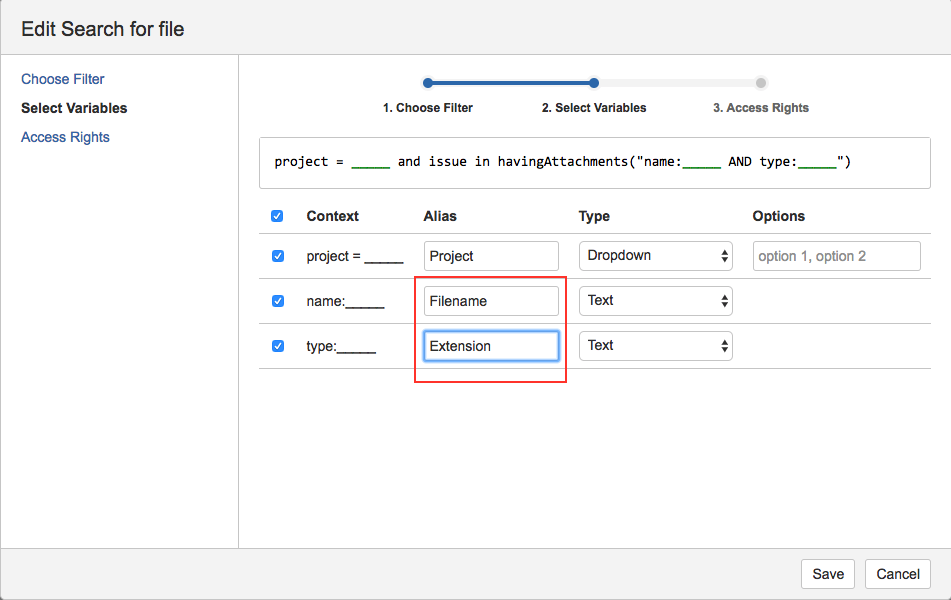The width and height of the screenshot is (951, 600).
Task: Toggle the type variable checkbox
Action: coord(278,346)
